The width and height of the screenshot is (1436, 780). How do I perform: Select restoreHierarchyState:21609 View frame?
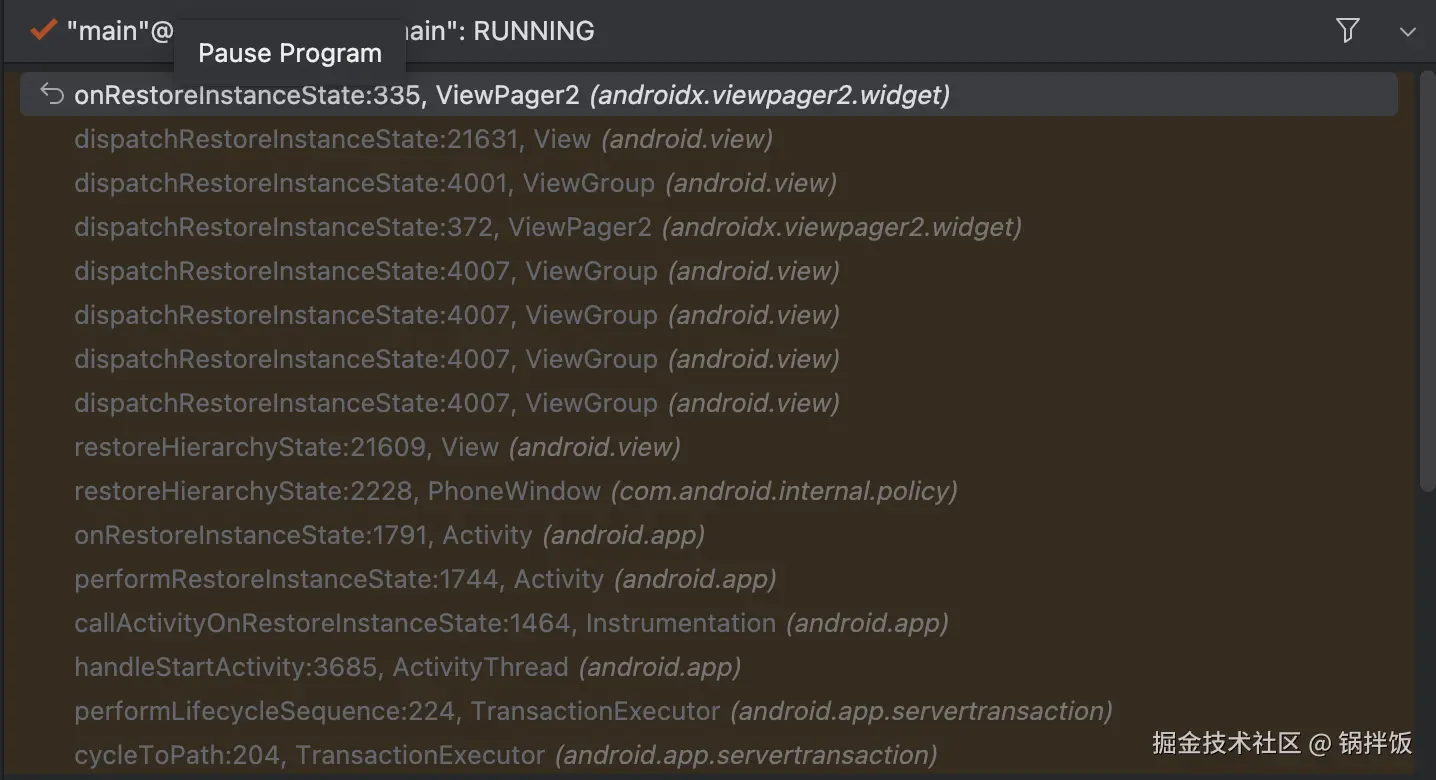[377, 447]
